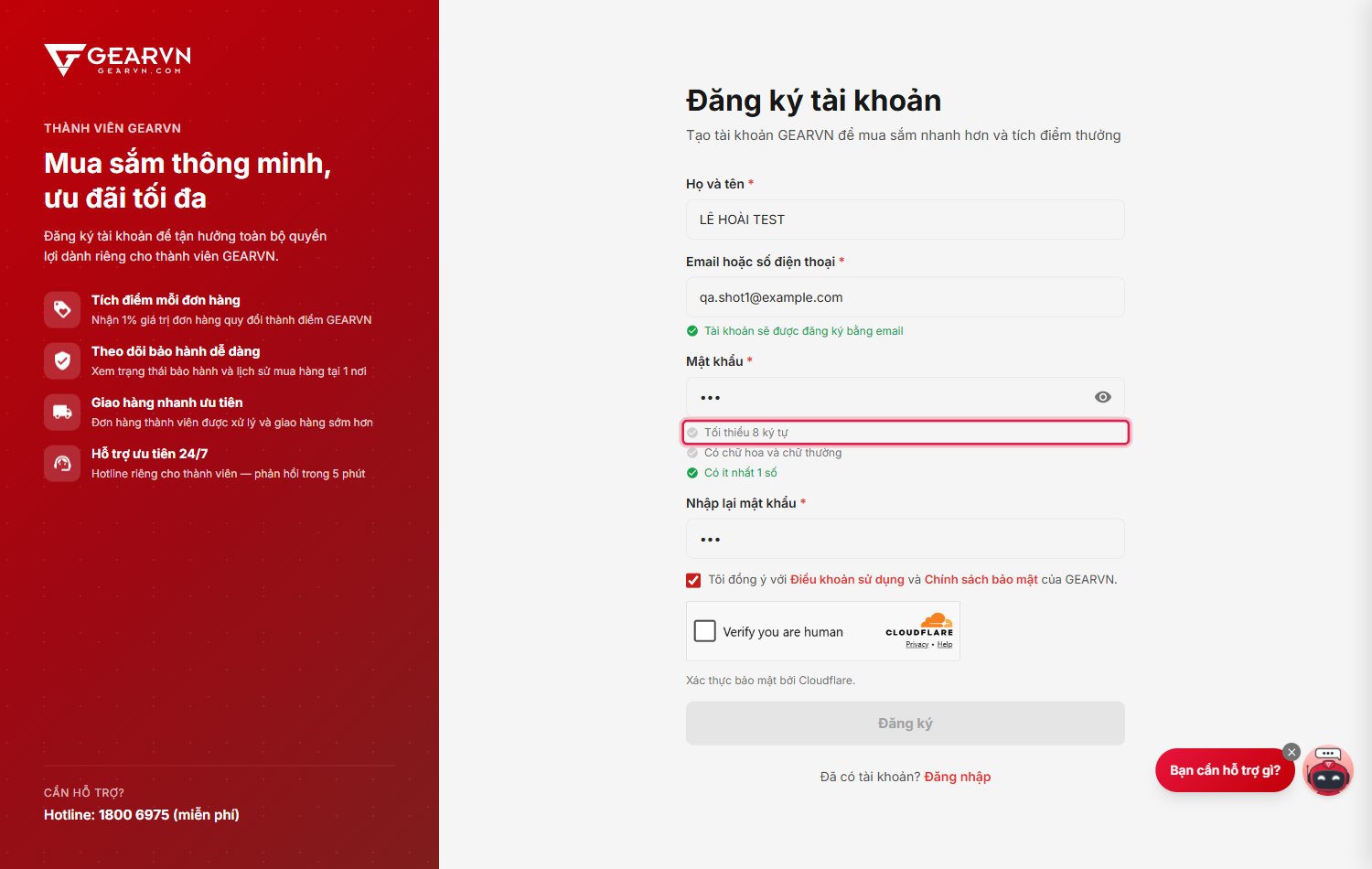
Task: Click the GEARVN logo
Action: 118,60
